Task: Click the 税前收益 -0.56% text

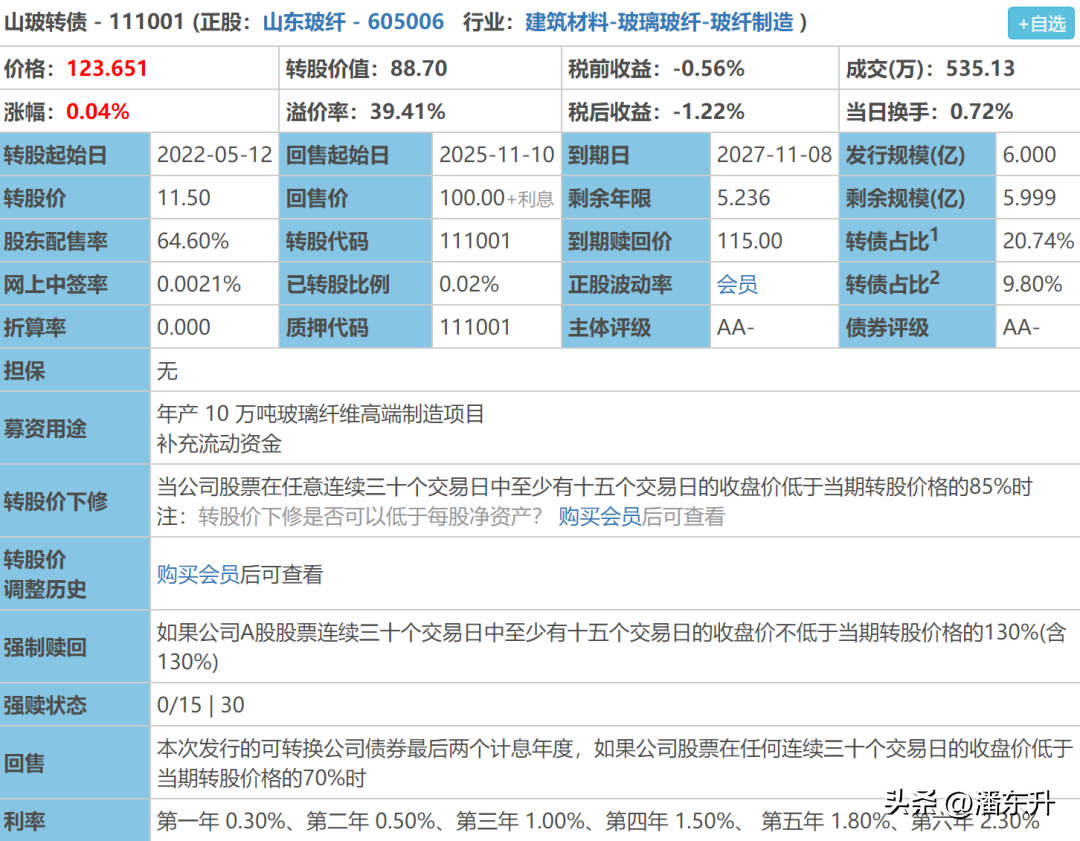Action: point(656,68)
